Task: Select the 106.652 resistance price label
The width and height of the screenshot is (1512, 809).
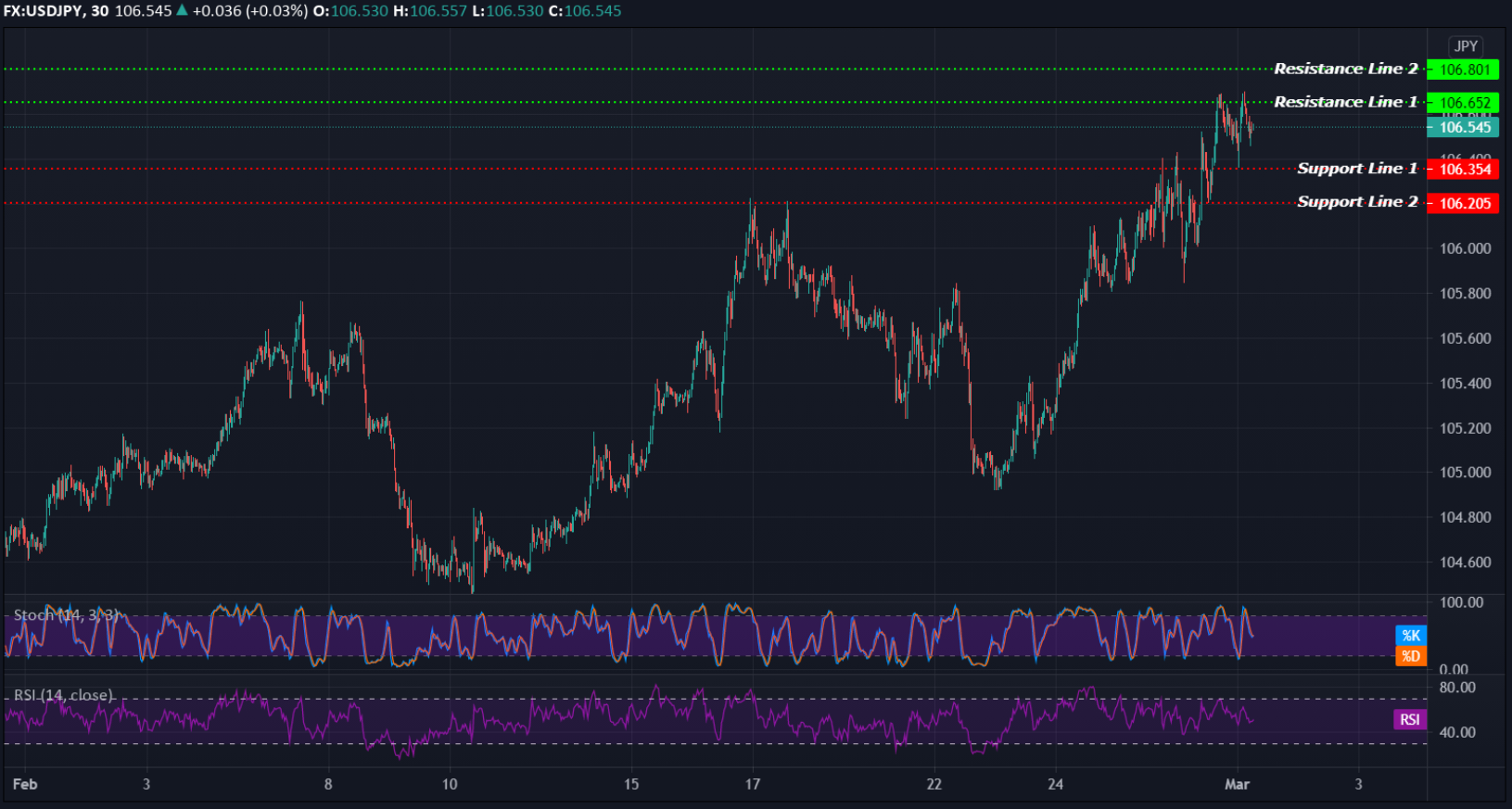Action: click(1463, 103)
